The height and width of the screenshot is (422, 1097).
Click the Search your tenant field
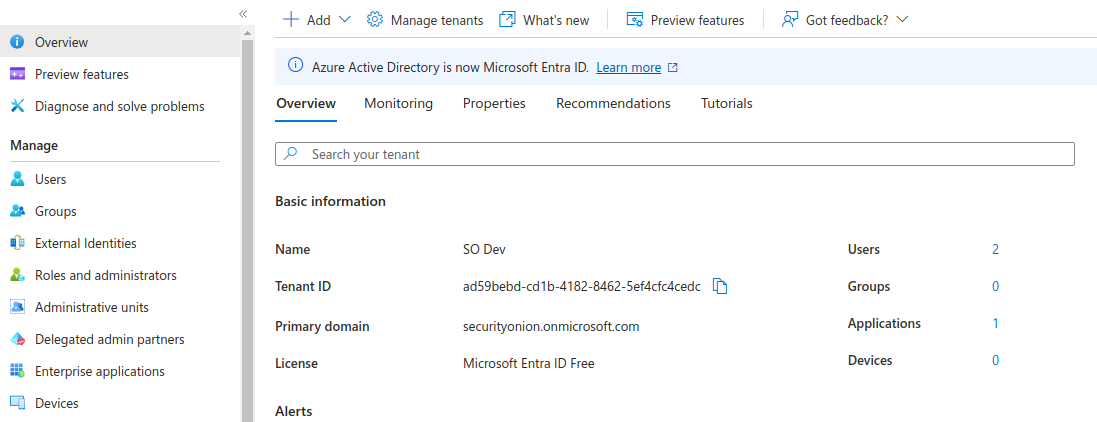pyautogui.click(x=674, y=155)
